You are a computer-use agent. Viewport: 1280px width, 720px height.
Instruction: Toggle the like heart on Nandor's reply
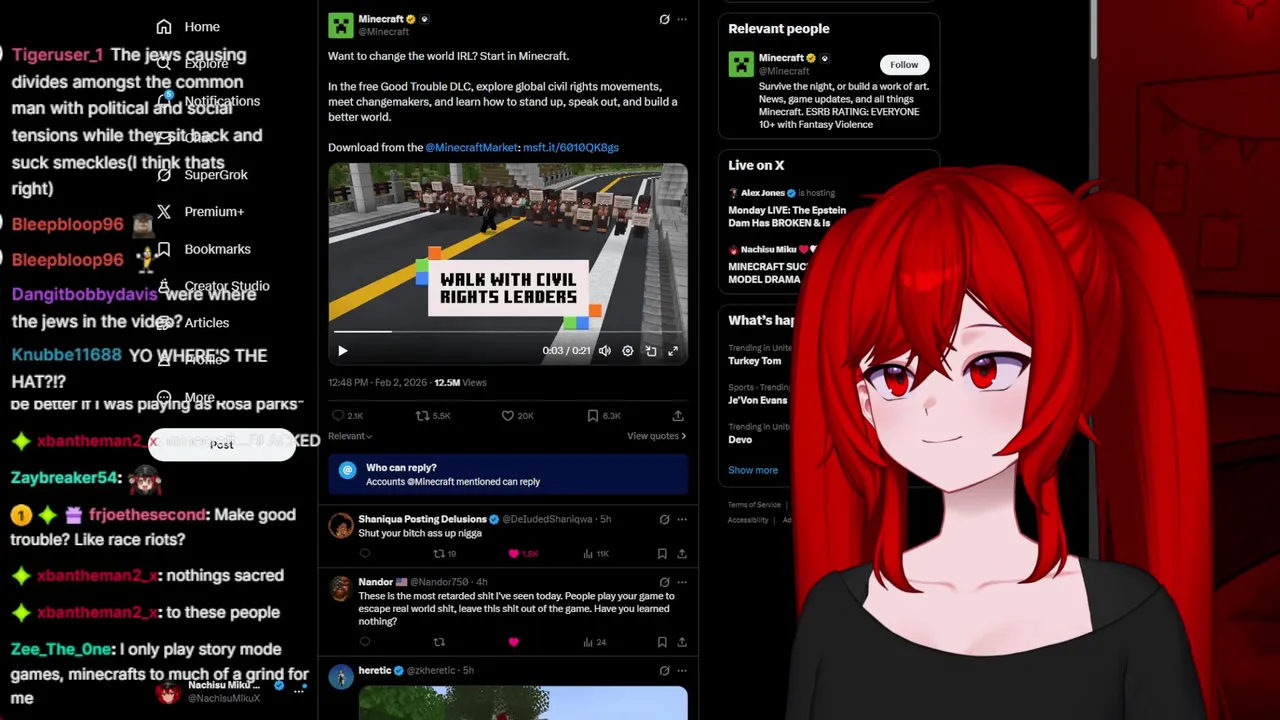coord(514,642)
